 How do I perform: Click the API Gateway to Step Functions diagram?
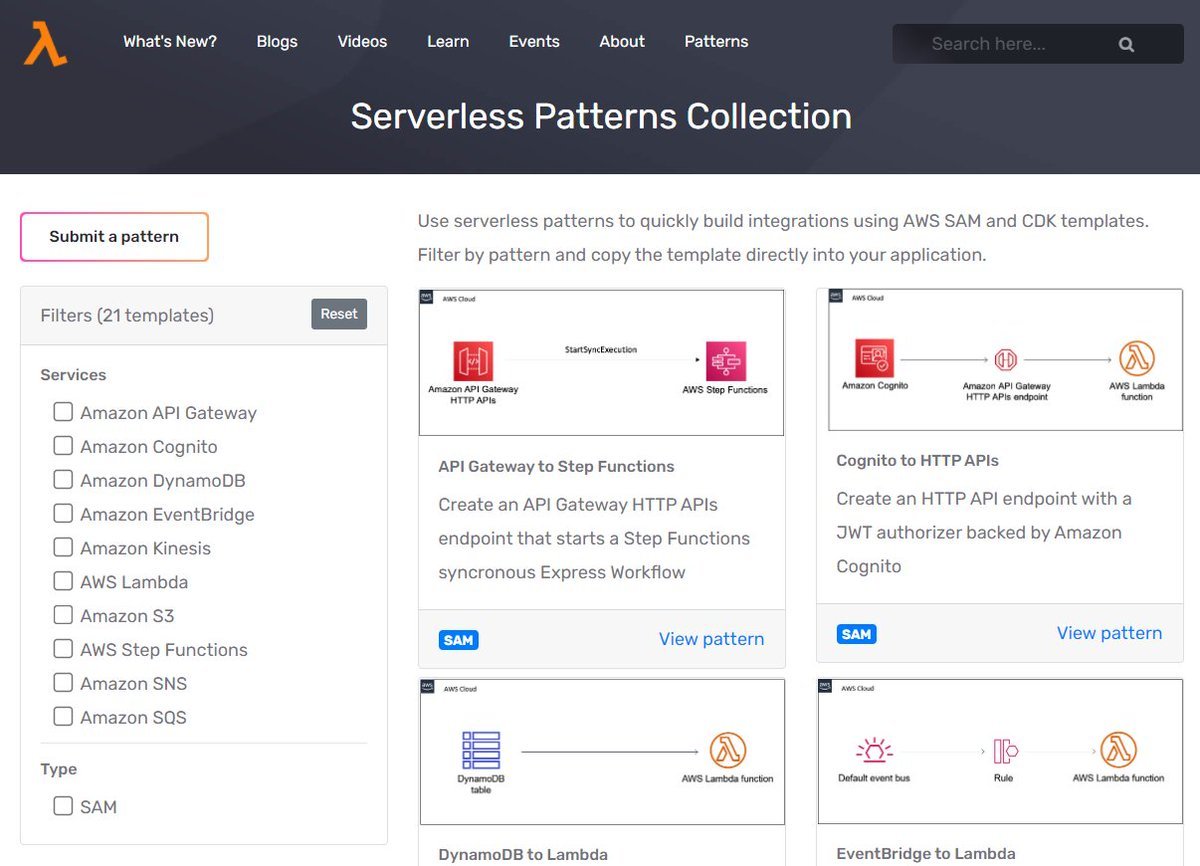[601, 362]
